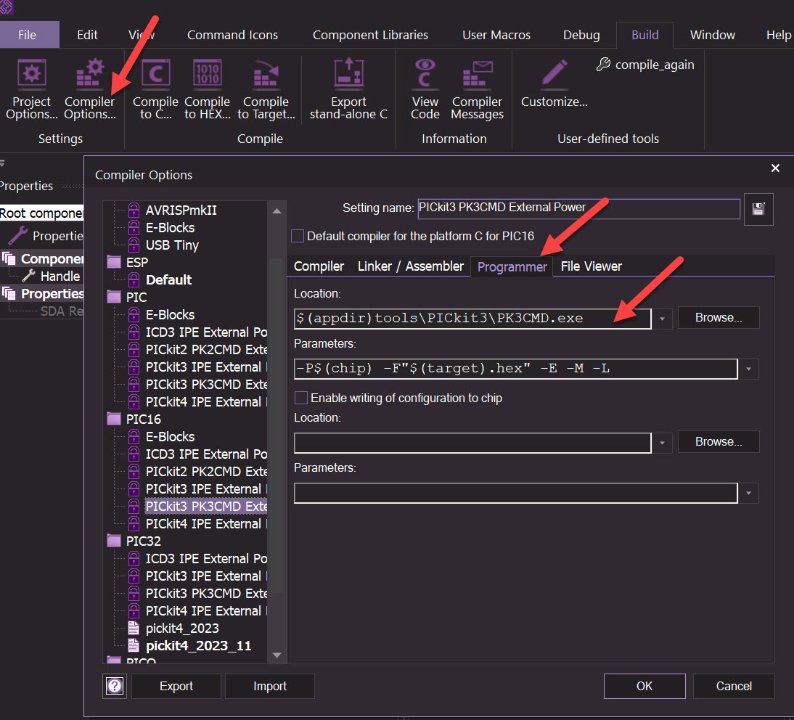Click Import button

pyautogui.click(x=269, y=686)
